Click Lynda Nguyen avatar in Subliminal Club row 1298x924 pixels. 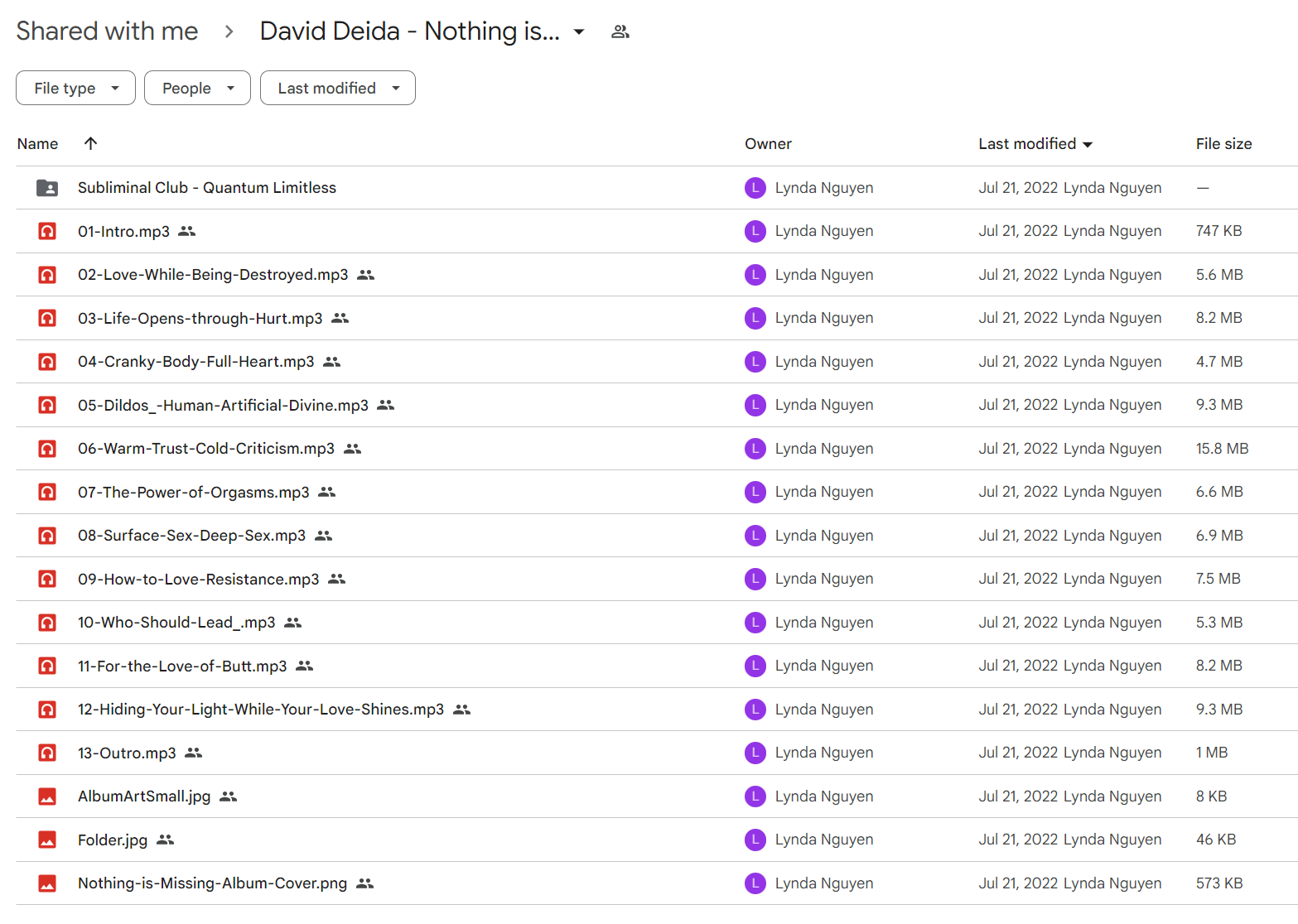tap(755, 188)
